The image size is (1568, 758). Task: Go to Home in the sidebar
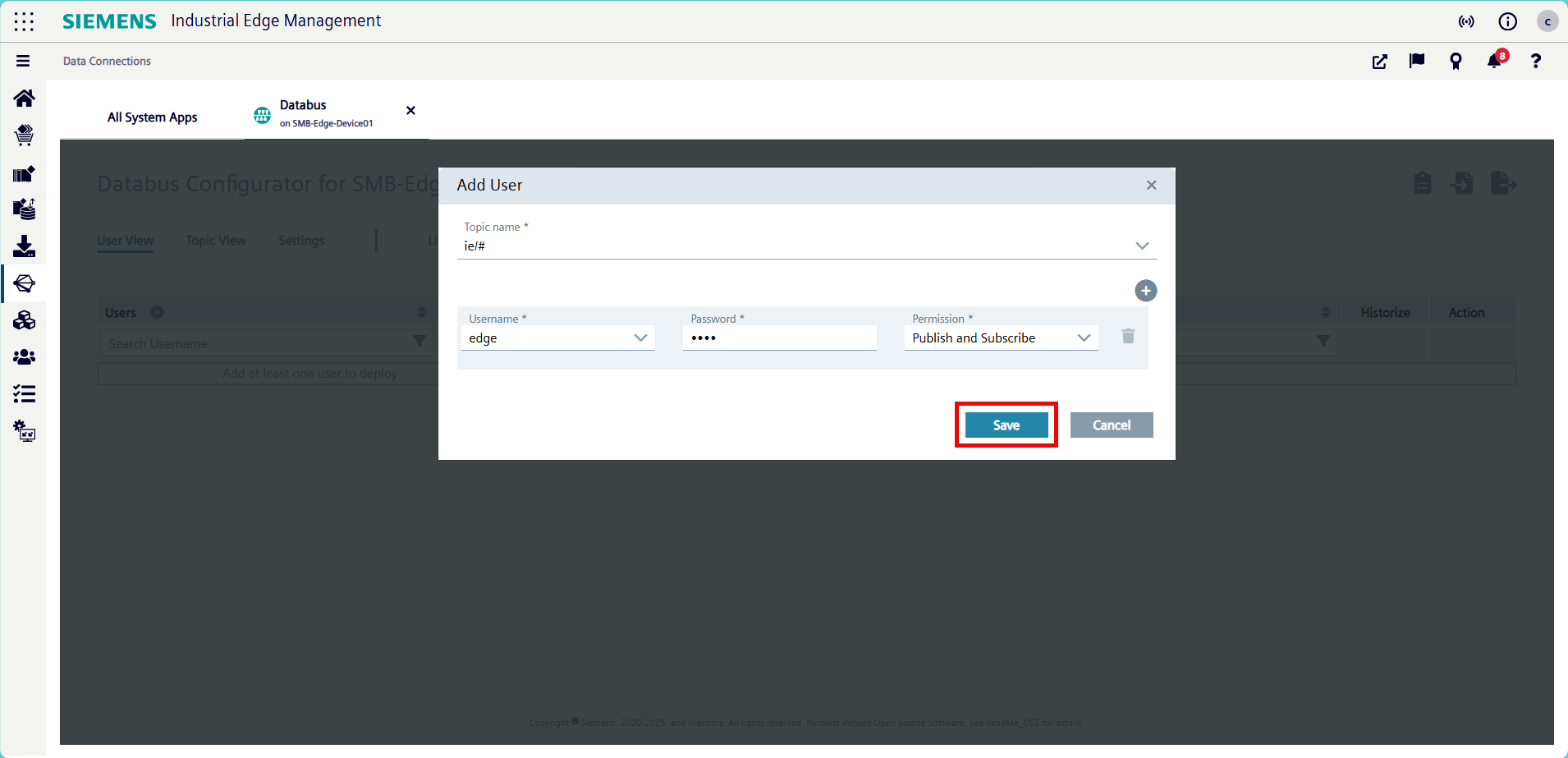coord(24,99)
